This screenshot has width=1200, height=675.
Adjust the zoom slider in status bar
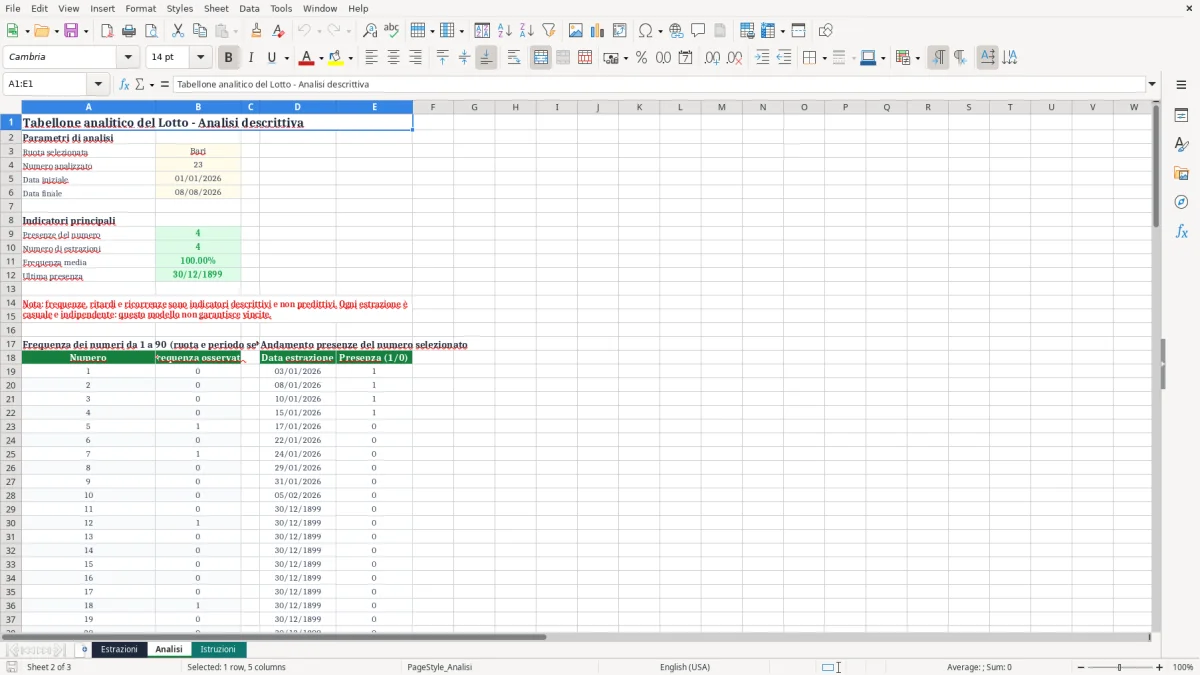[x=1119, y=667]
